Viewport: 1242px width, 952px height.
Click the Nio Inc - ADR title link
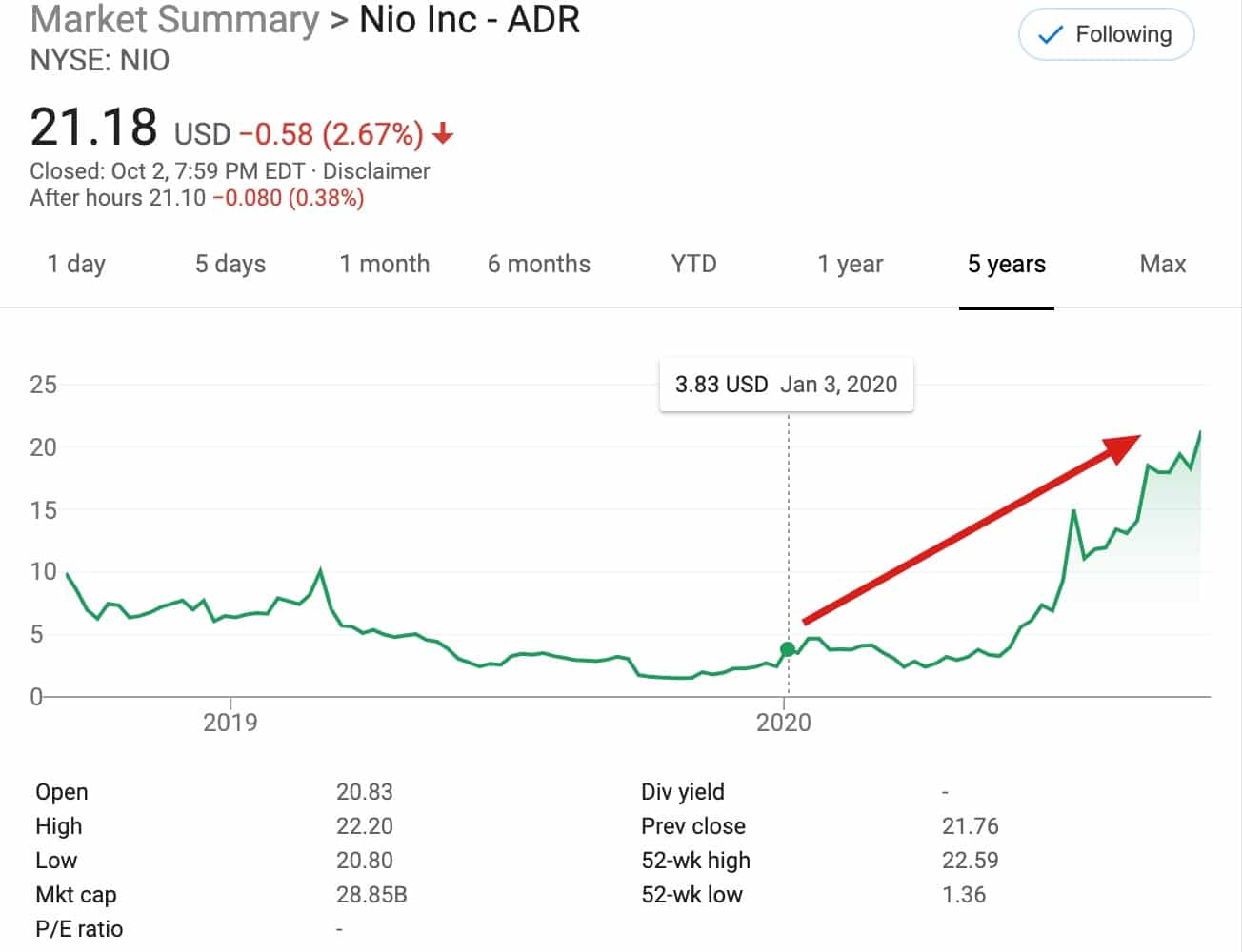(468, 19)
